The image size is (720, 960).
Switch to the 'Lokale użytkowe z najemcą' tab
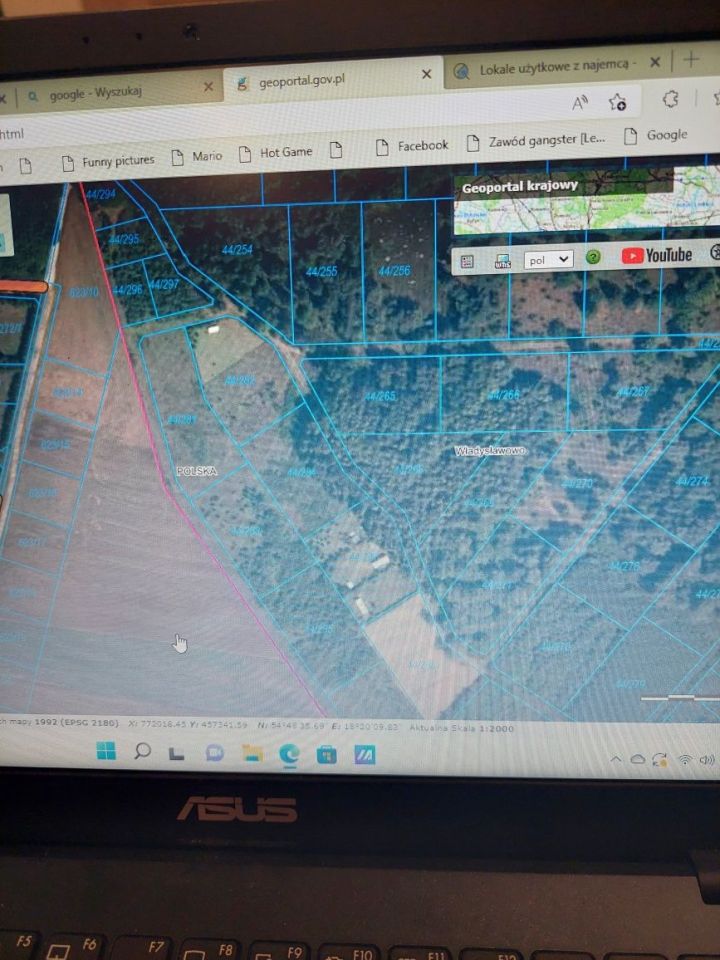click(x=558, y=67)
